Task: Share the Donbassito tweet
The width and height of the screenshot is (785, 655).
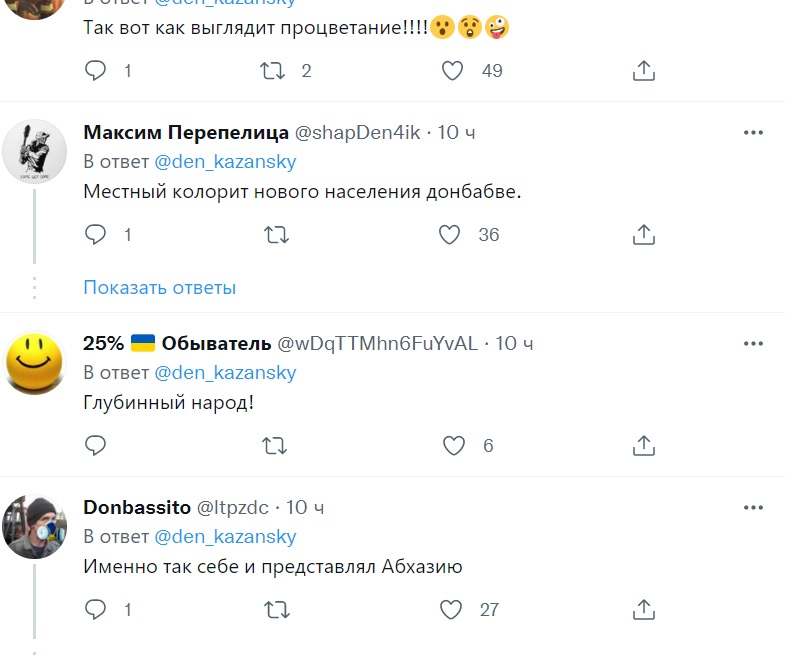Action: click(x=645, y=609)
